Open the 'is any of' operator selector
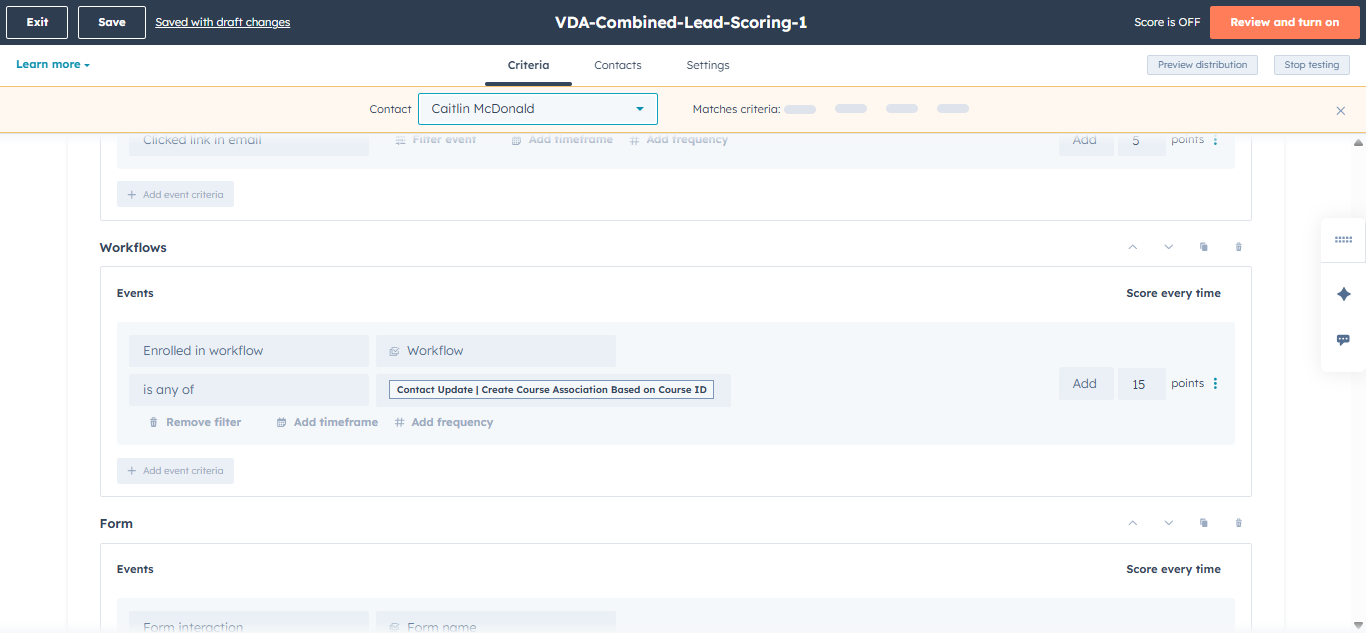This screenshot has height=633, width=1366. (x=249, y=390)
